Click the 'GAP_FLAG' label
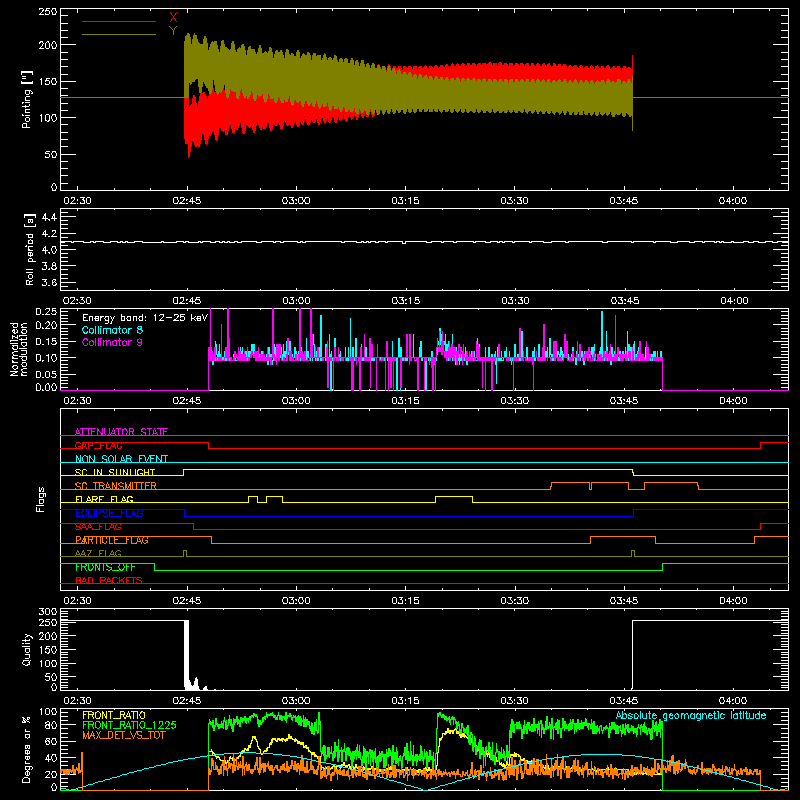Image resolution: width=800 pixels, height=800 pixels. 98,445
